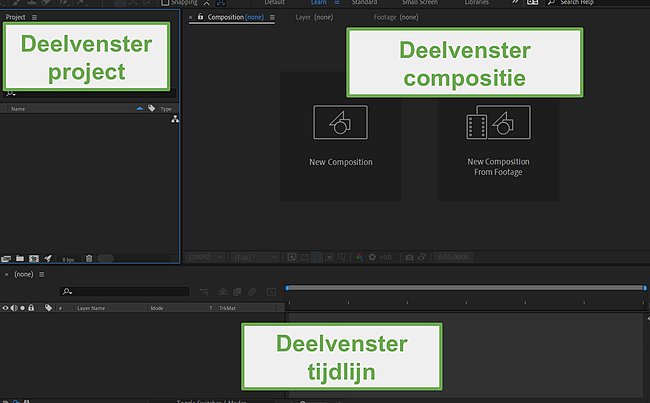The width and height of the screenshot is (650, 403).
Task: Toggle hide shy layers in timeline
Action: (223, 292)
